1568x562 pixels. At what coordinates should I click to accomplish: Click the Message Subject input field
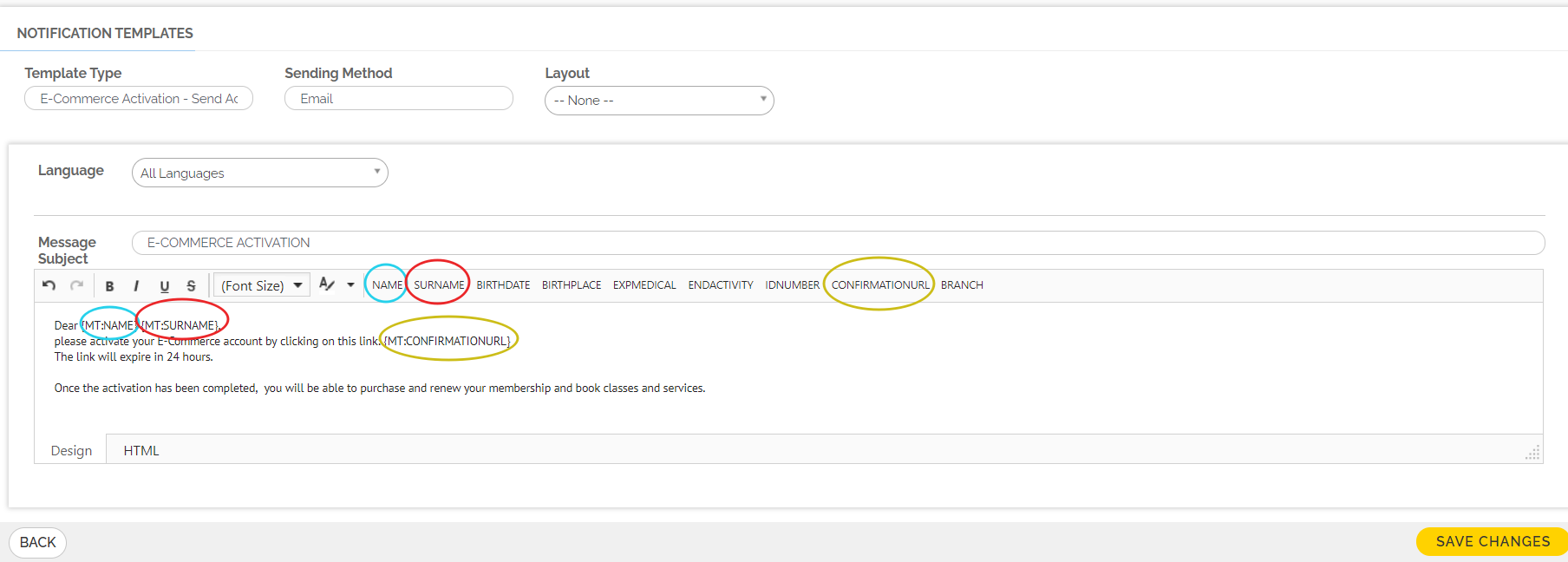838,243
